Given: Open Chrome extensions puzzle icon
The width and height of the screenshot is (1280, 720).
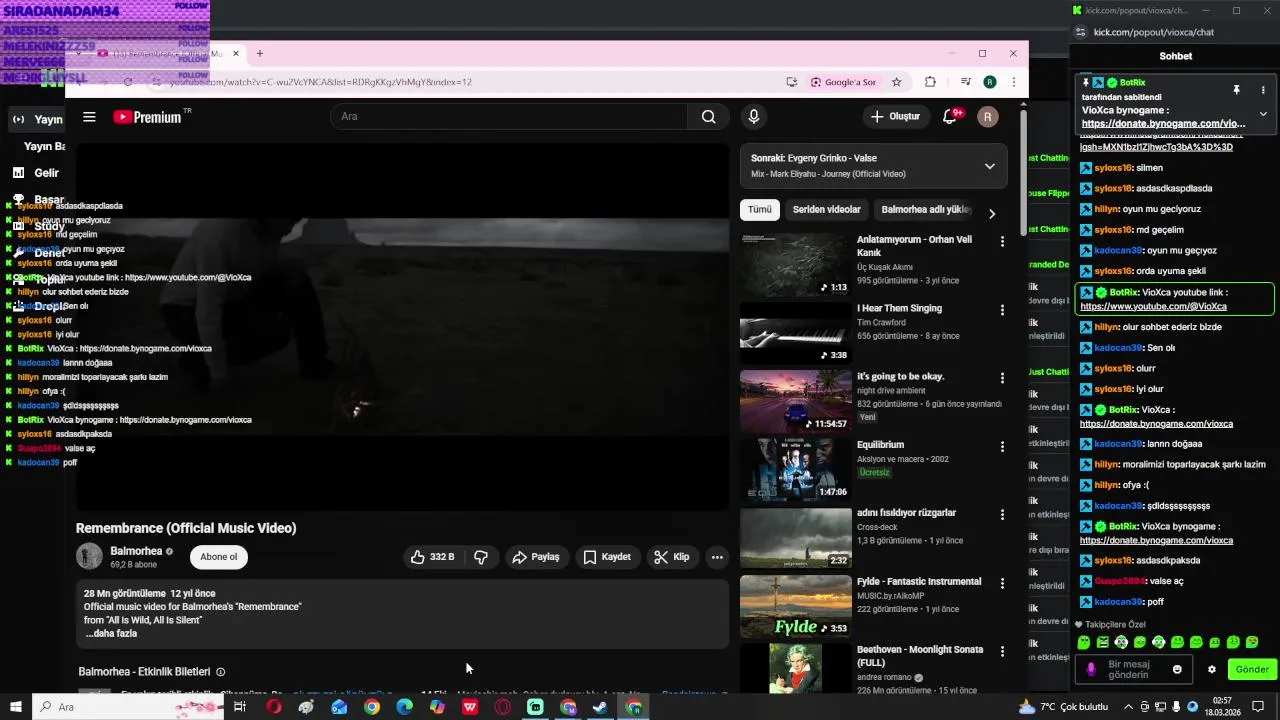Looking at the screenshot, I should (x=930, y=82).
